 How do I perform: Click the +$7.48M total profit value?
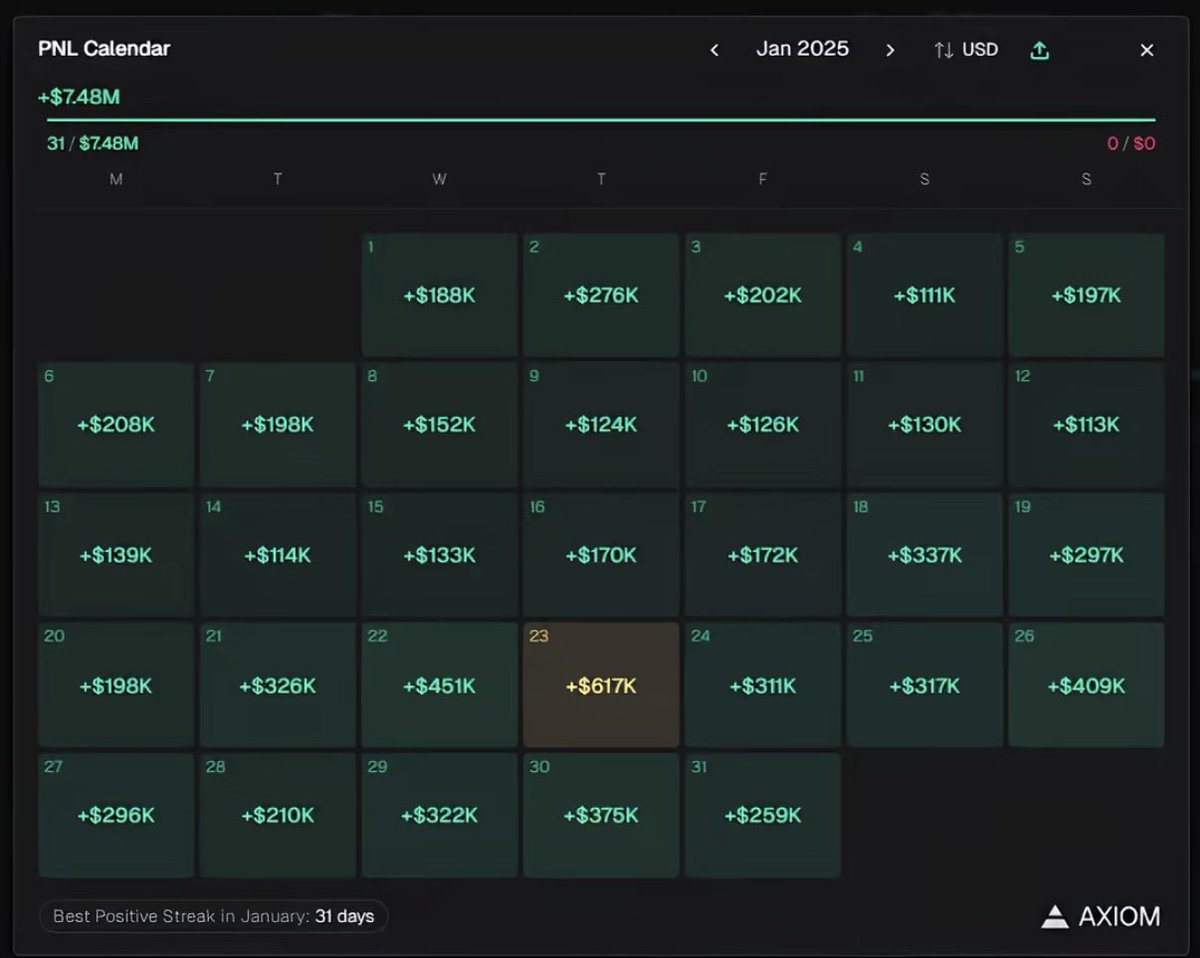(79, 97)
